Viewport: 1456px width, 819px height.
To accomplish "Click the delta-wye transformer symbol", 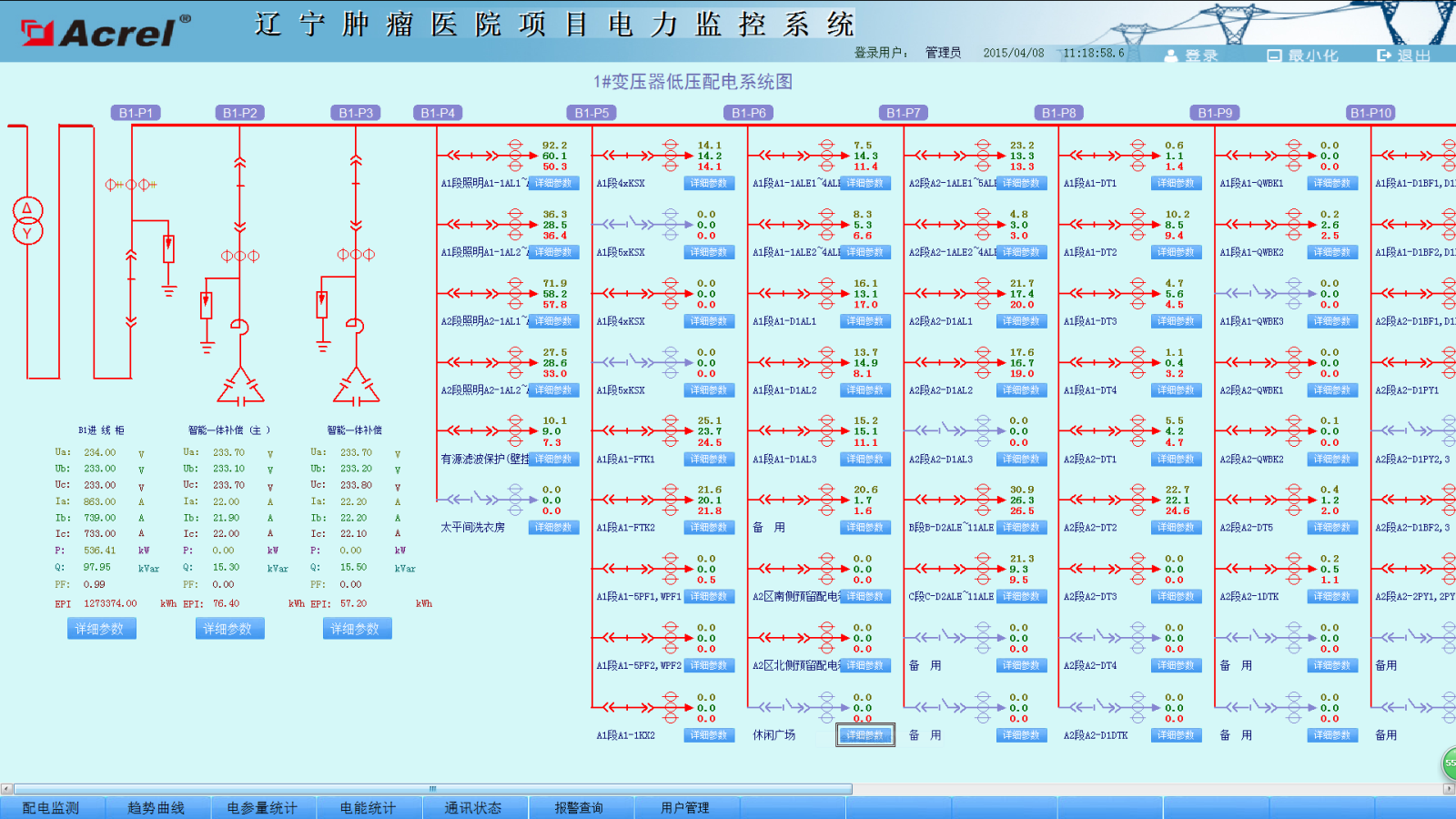I will pos(27,221).
